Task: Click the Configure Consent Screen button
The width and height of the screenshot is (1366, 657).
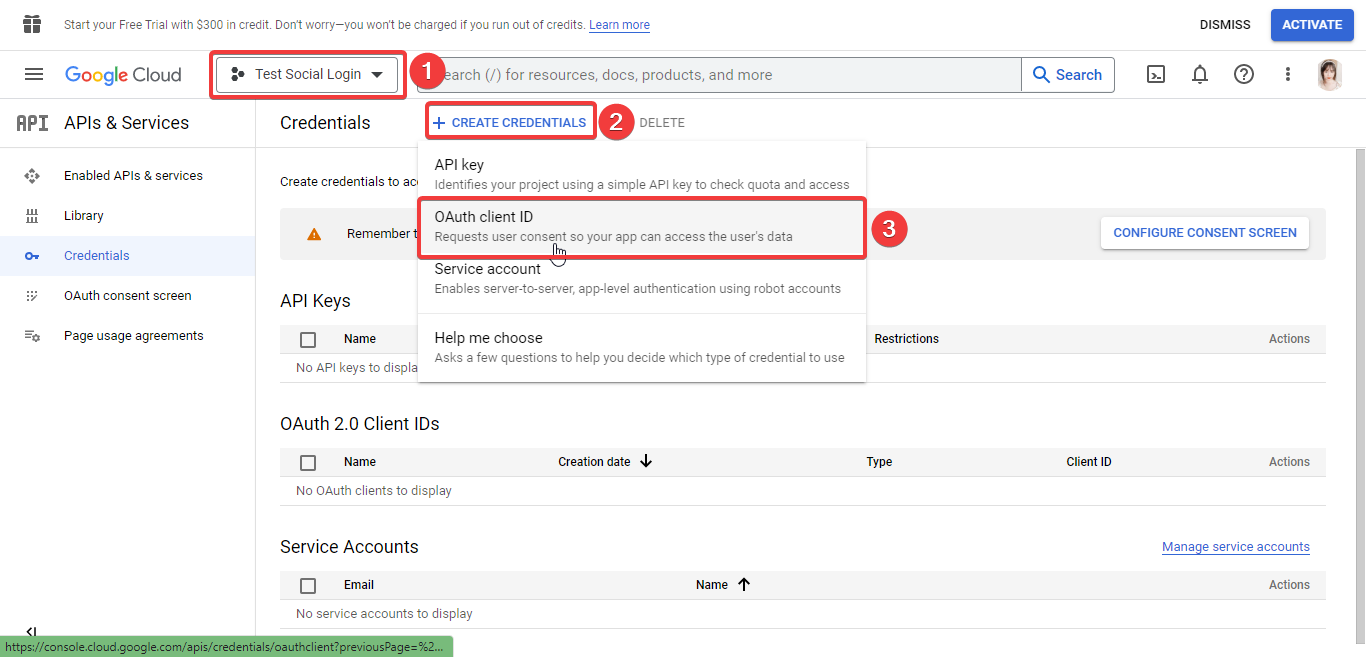Action: click(1205, 233)
